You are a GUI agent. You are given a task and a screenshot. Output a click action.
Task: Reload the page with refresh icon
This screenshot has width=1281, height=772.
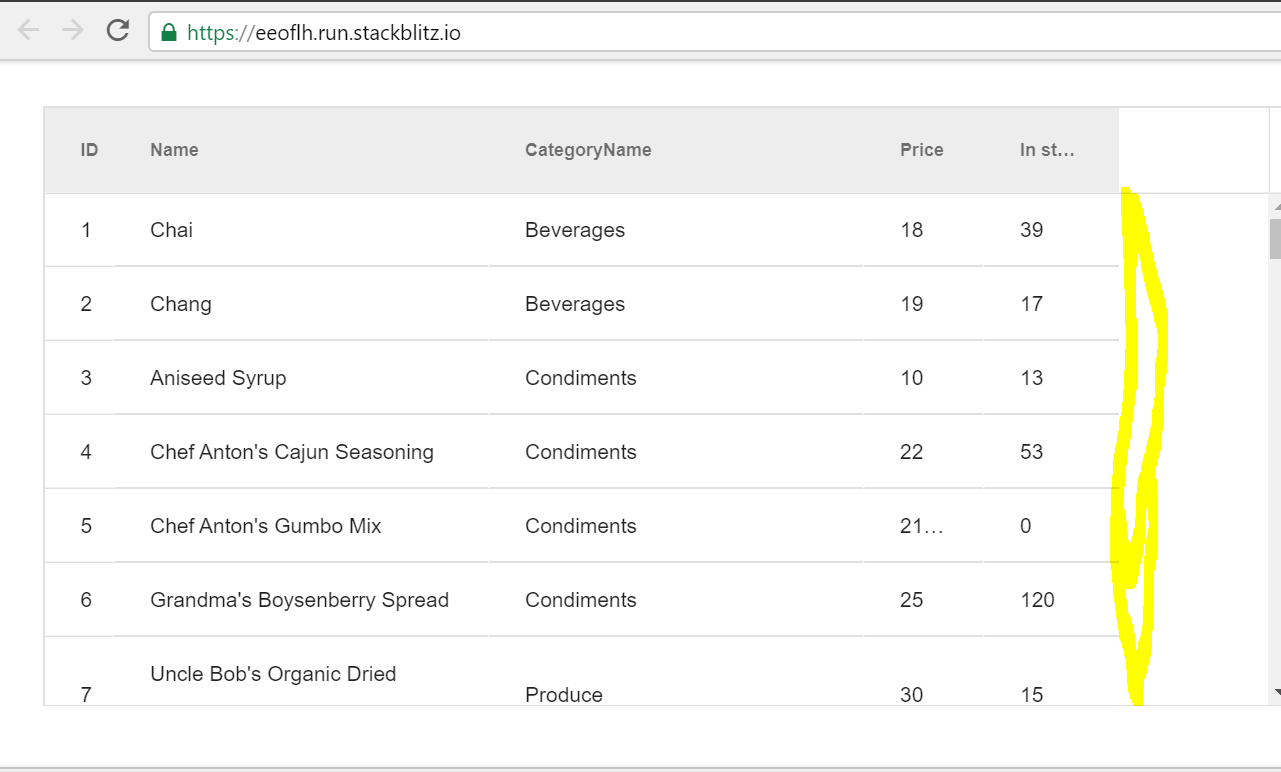tap(118, 31)
